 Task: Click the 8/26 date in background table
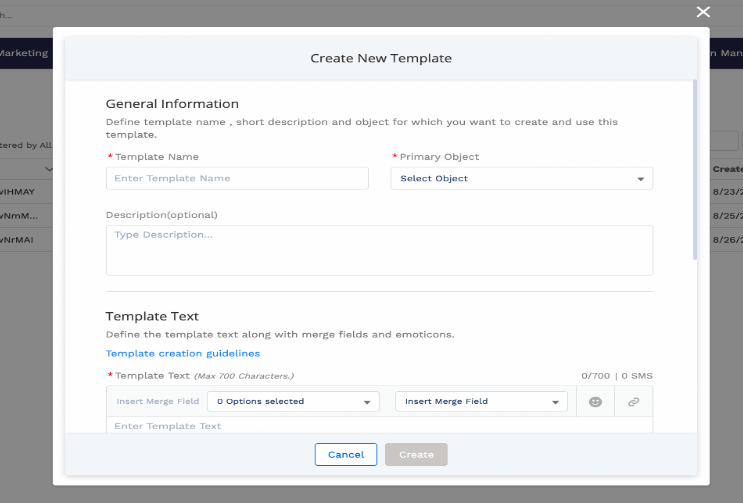click(x=727, y=240)
